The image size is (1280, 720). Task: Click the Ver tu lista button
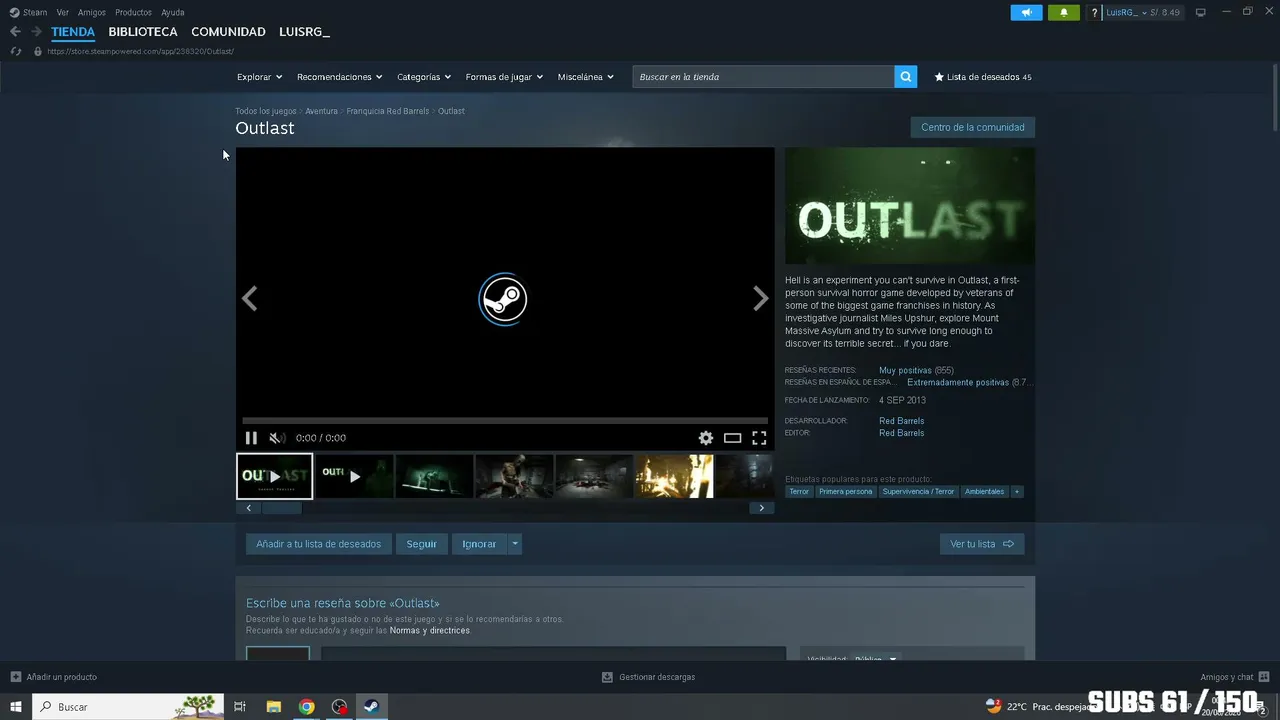click(982, 544)
